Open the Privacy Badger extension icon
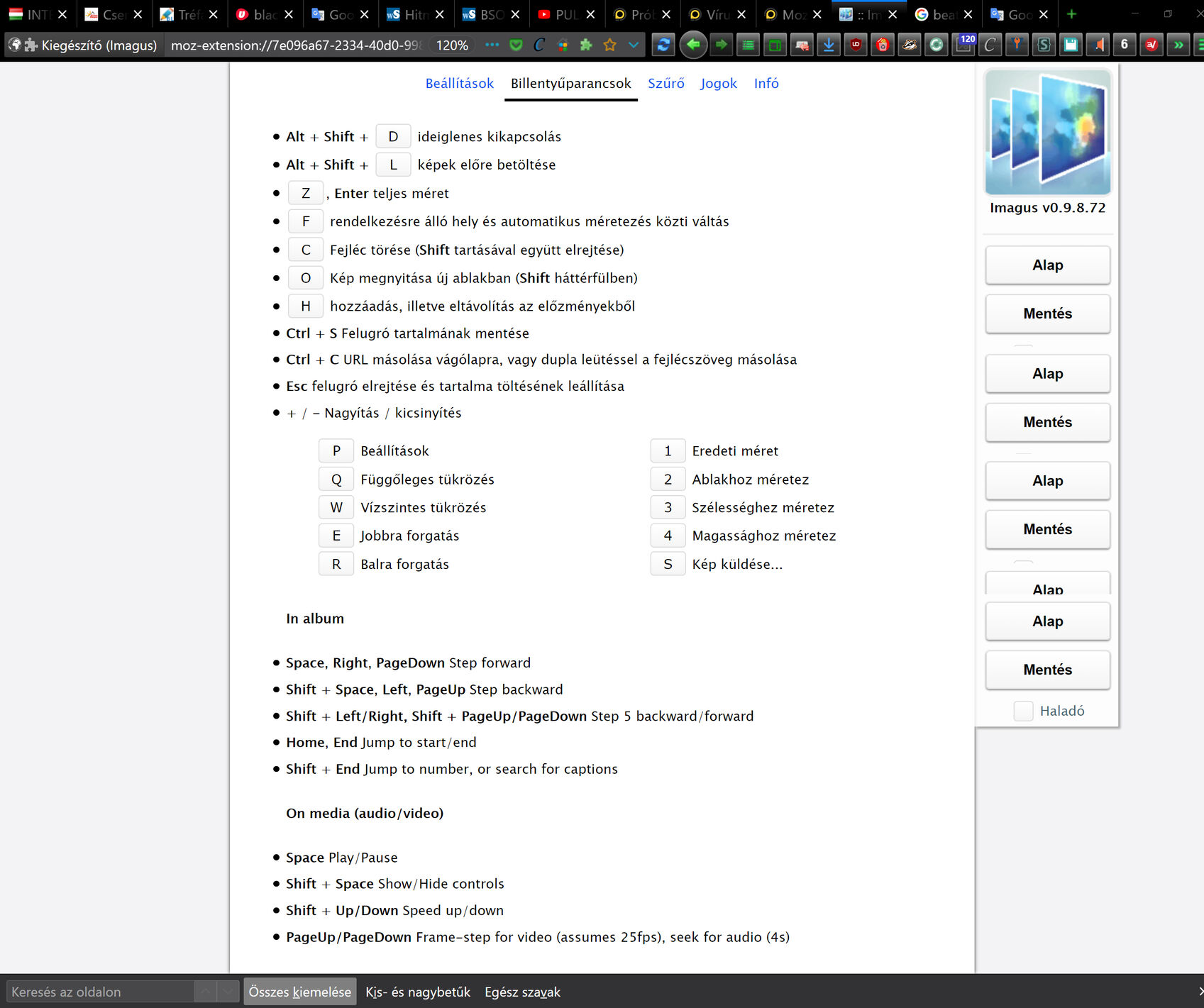Image resolution: width=1204 pixels, height=1008 pixels. [x=910, y=45]
